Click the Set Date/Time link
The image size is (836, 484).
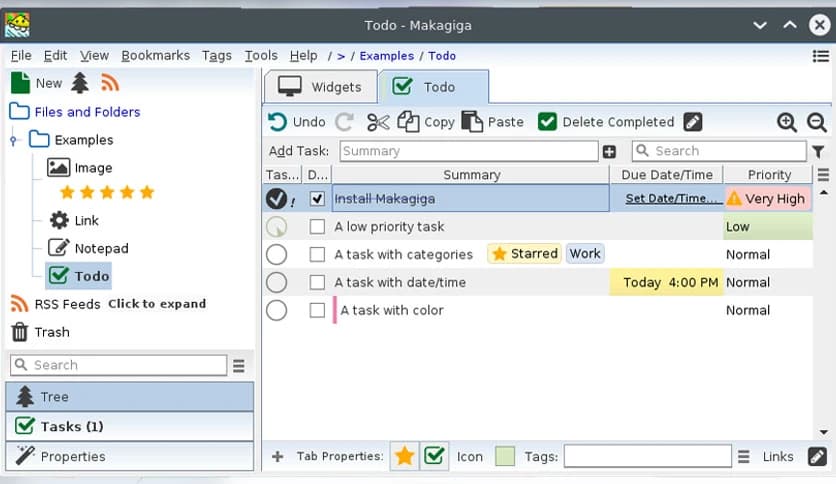coord(674,198)
